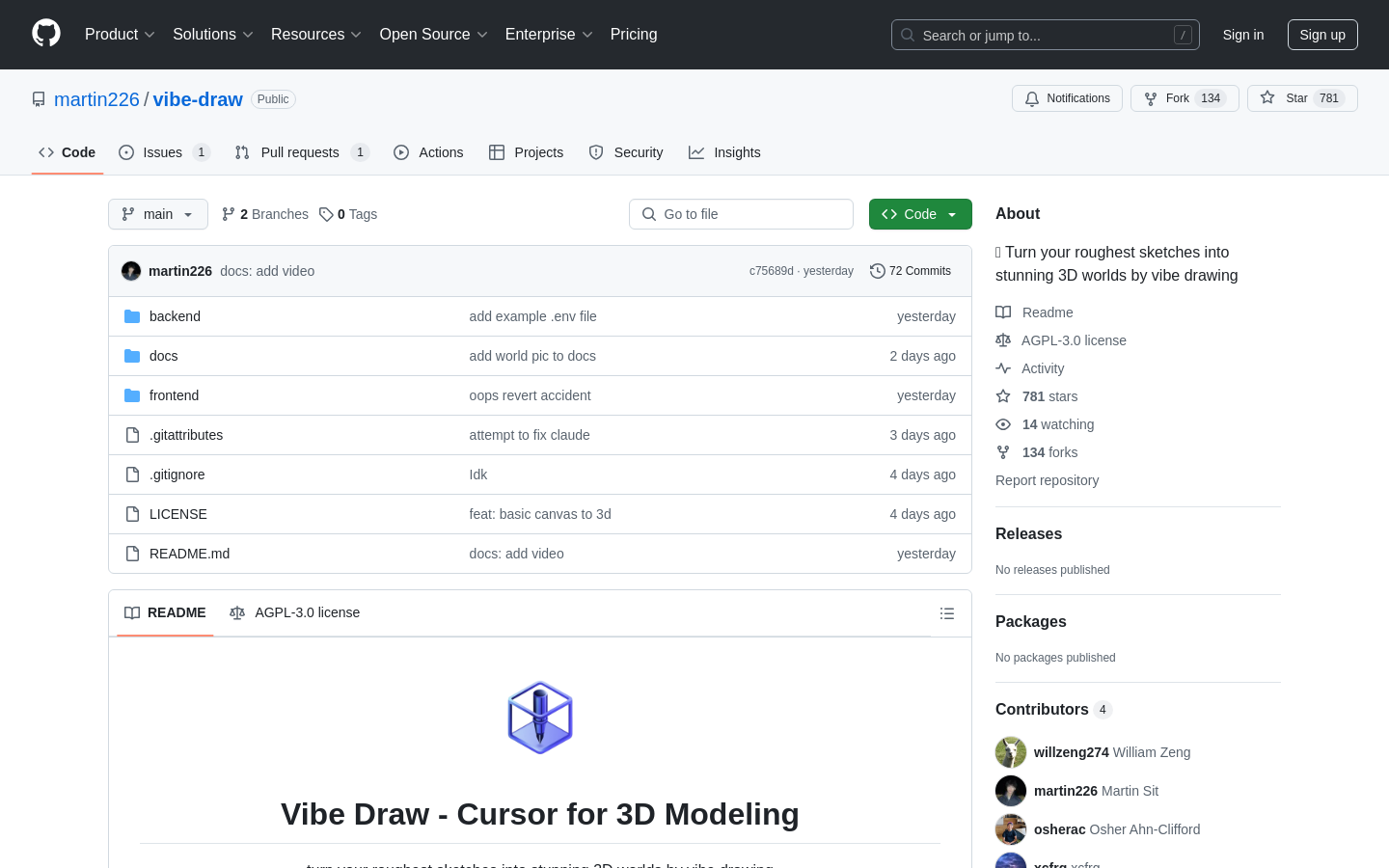This screenshot has height=868, width=1389.
Task: Open the Projects tab
Action: pyautogui.click(x=527, y=152)
